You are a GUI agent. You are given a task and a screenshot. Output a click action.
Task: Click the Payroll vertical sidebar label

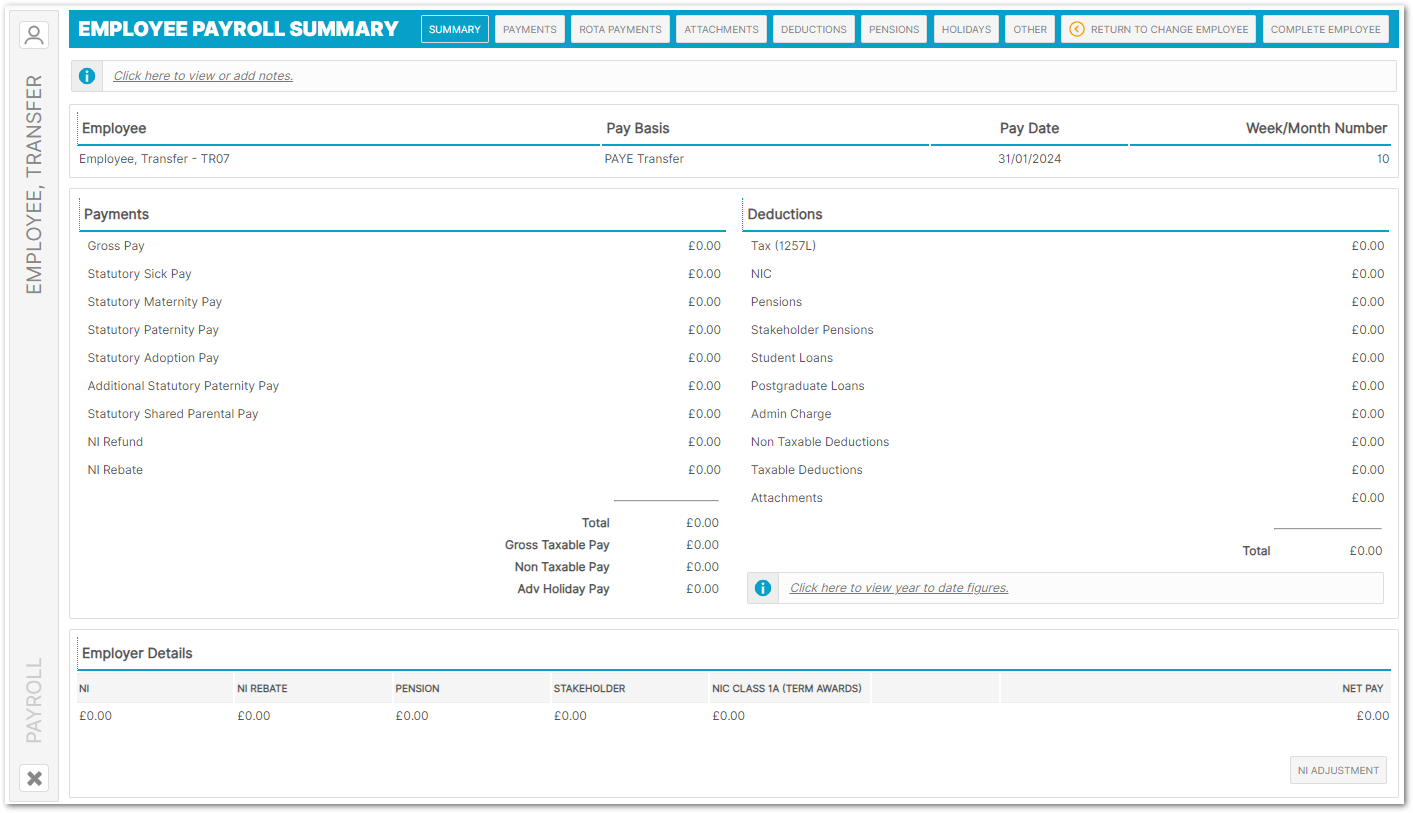34,700
